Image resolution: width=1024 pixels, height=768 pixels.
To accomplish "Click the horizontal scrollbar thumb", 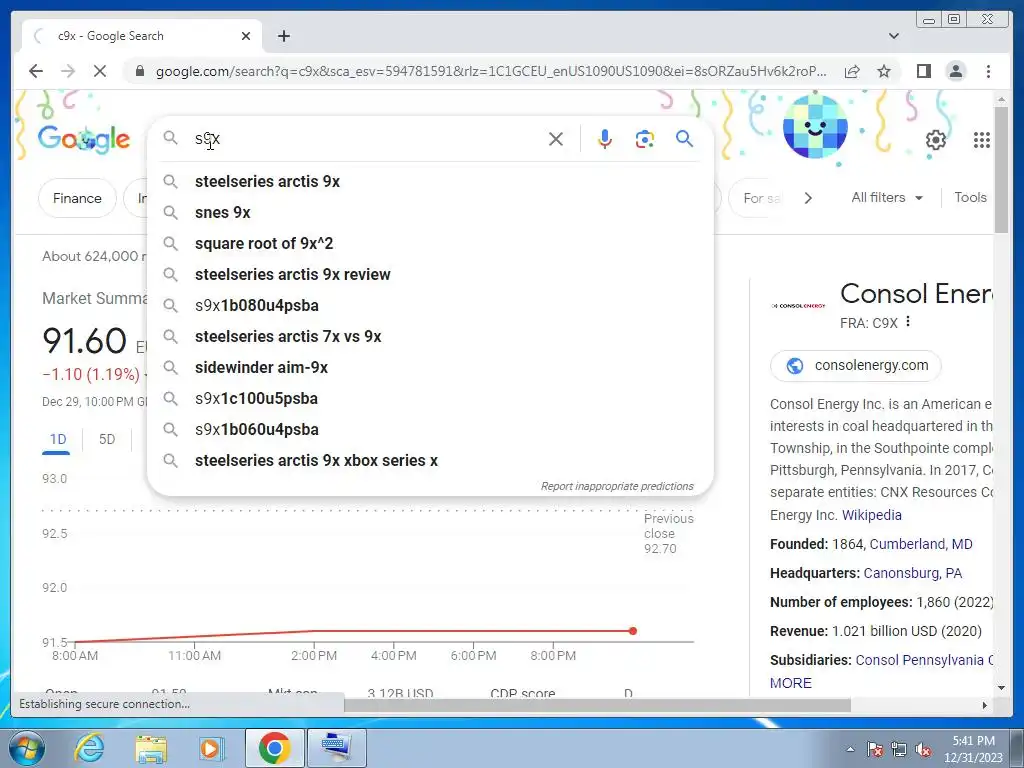I will coord(597,705).
